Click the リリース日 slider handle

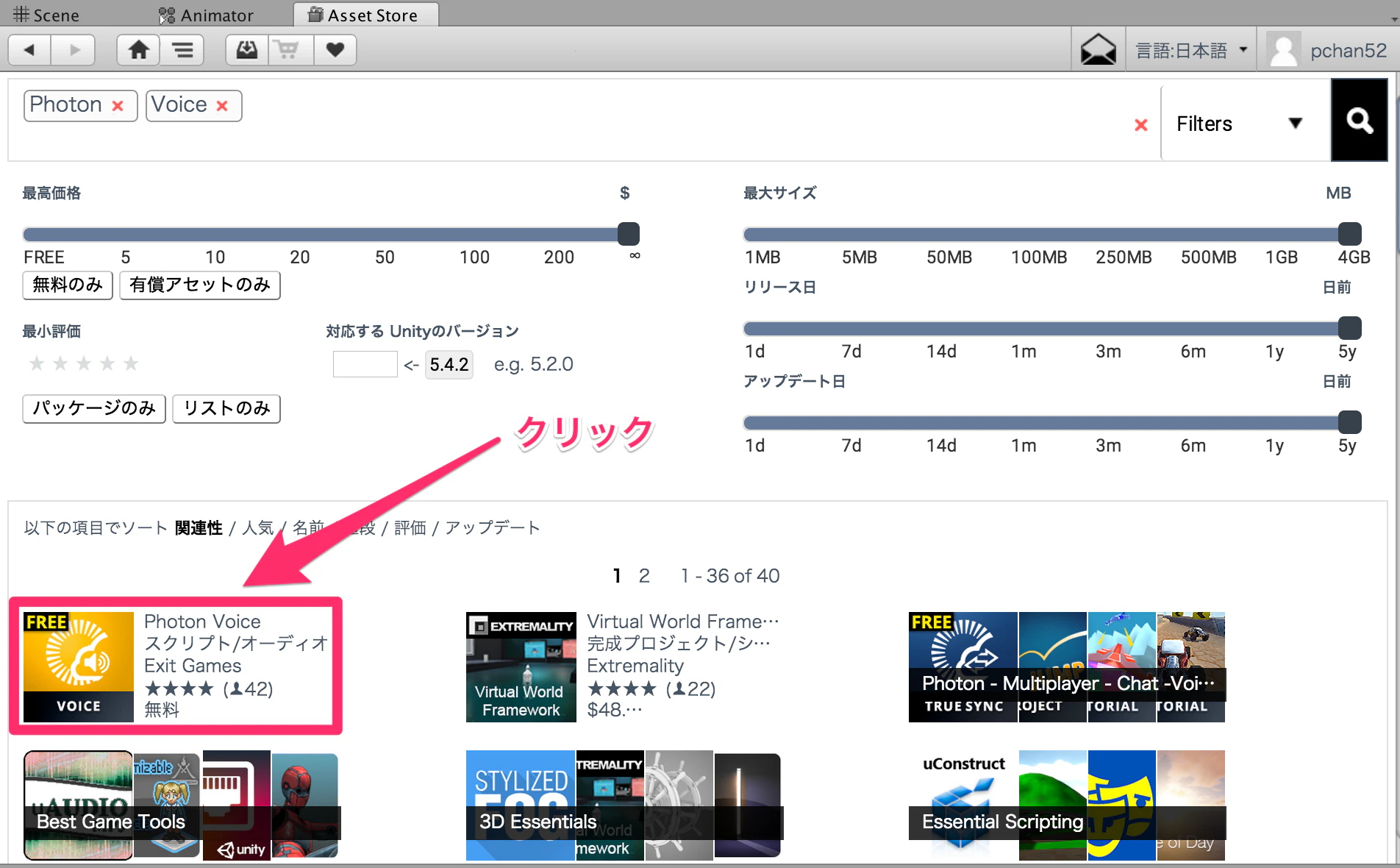click(x=1350, y=328)
